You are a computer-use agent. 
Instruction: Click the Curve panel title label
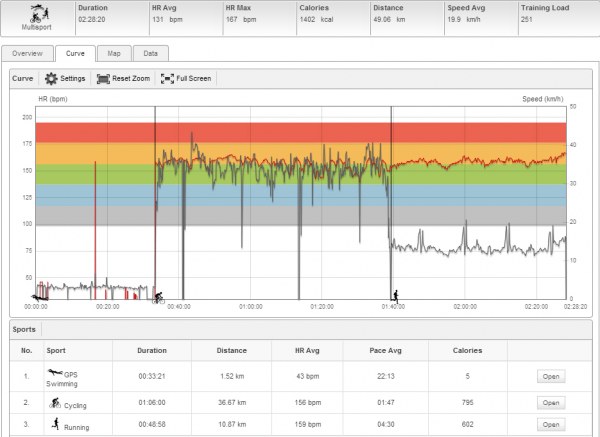pos(23,78)
